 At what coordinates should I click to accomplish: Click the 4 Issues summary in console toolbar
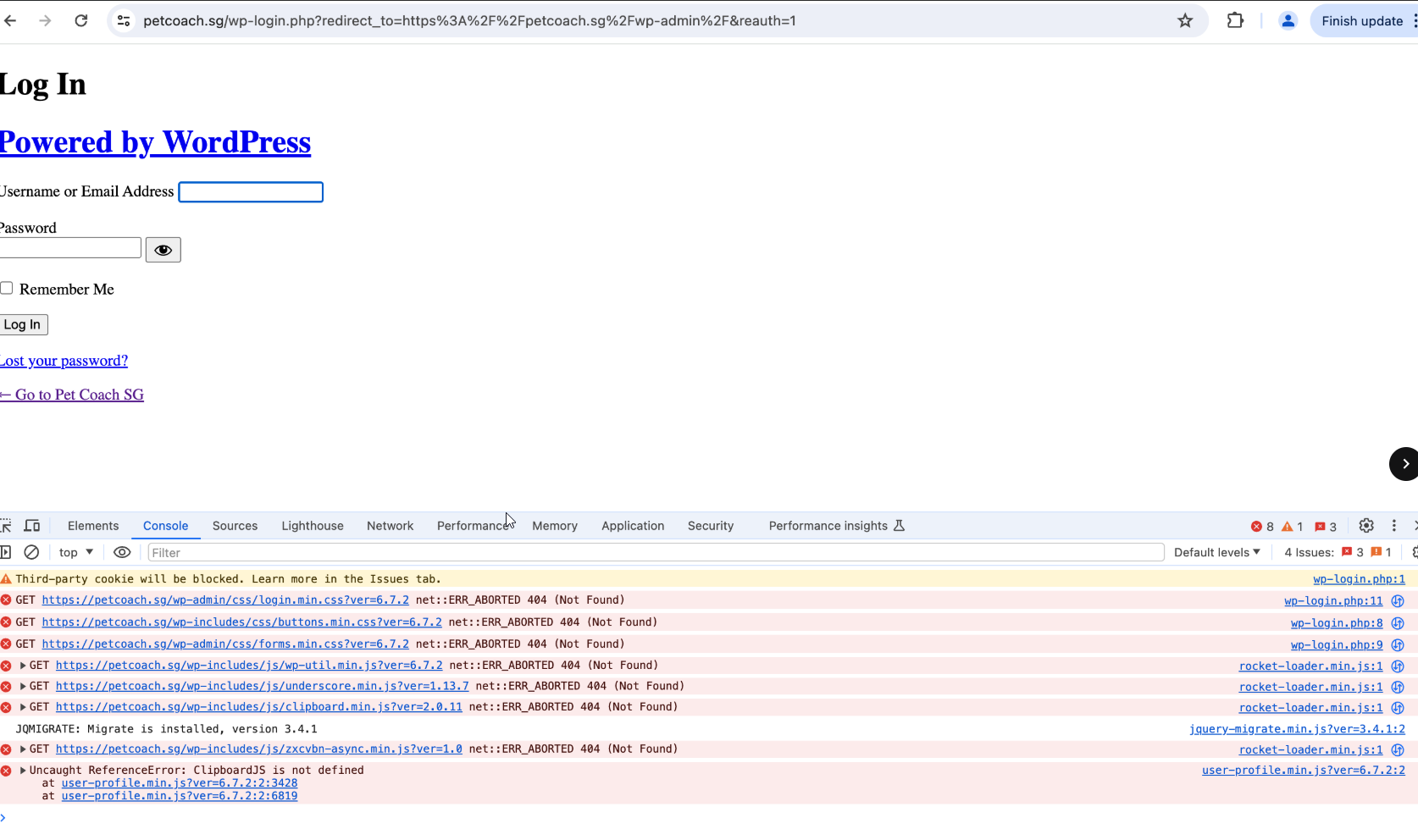point(1338,552)
